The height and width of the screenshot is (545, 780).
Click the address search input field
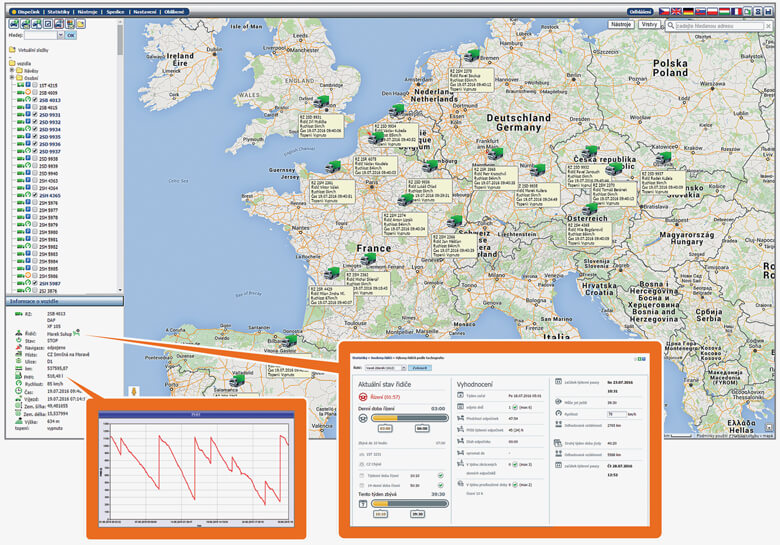pyautogui.click(x=720, y=25)
